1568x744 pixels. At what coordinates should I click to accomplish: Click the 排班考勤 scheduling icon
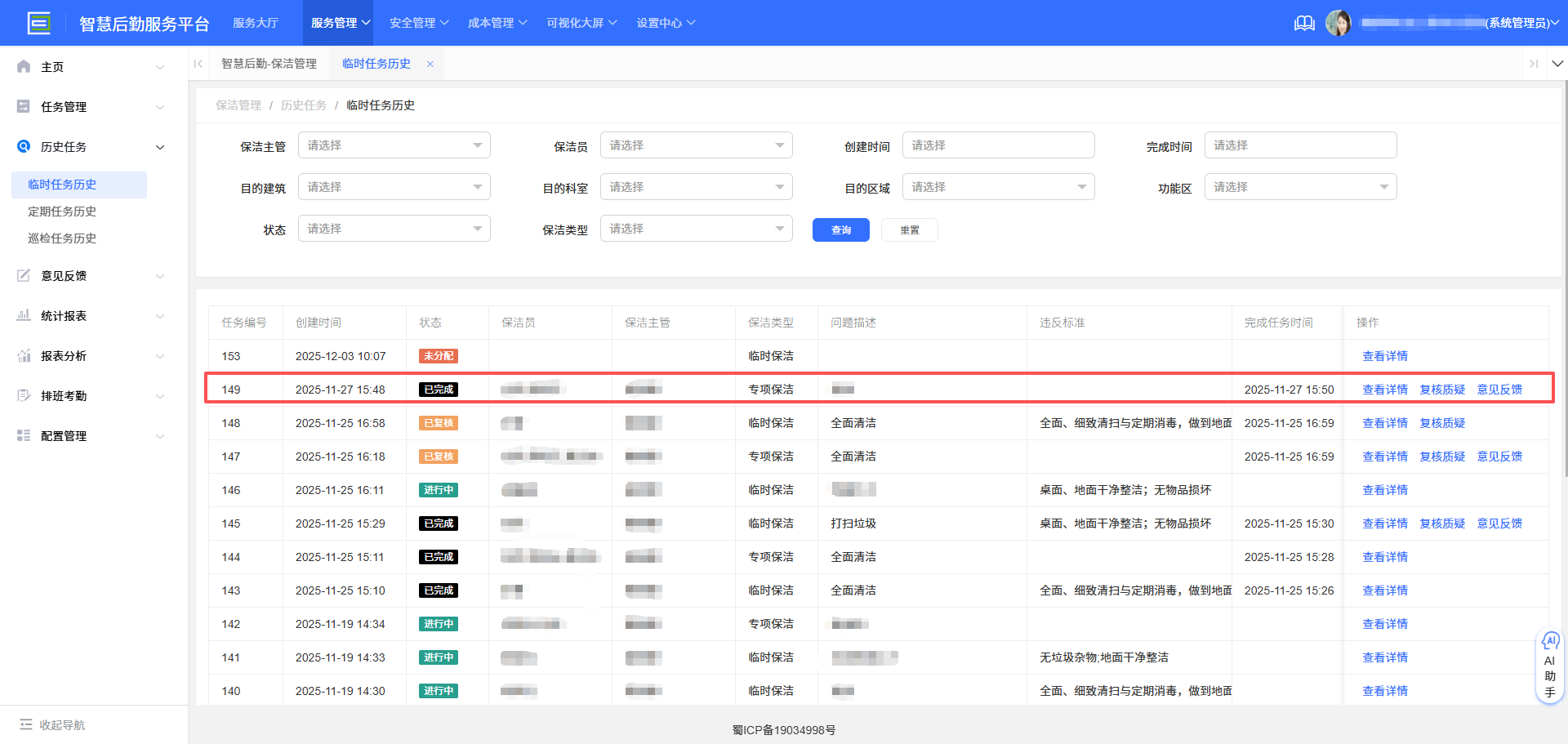[x=23, y=395]
